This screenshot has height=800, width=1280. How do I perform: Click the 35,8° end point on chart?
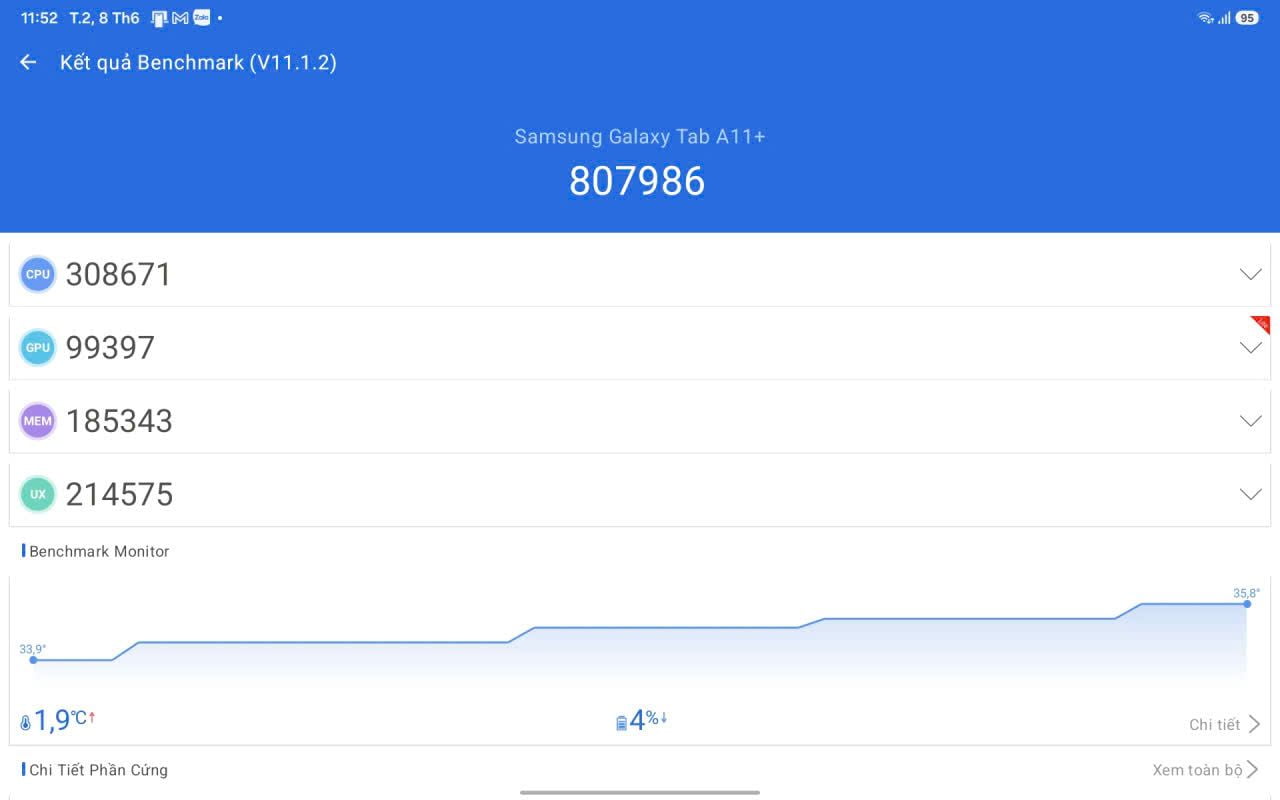[x=1247, y=604]
